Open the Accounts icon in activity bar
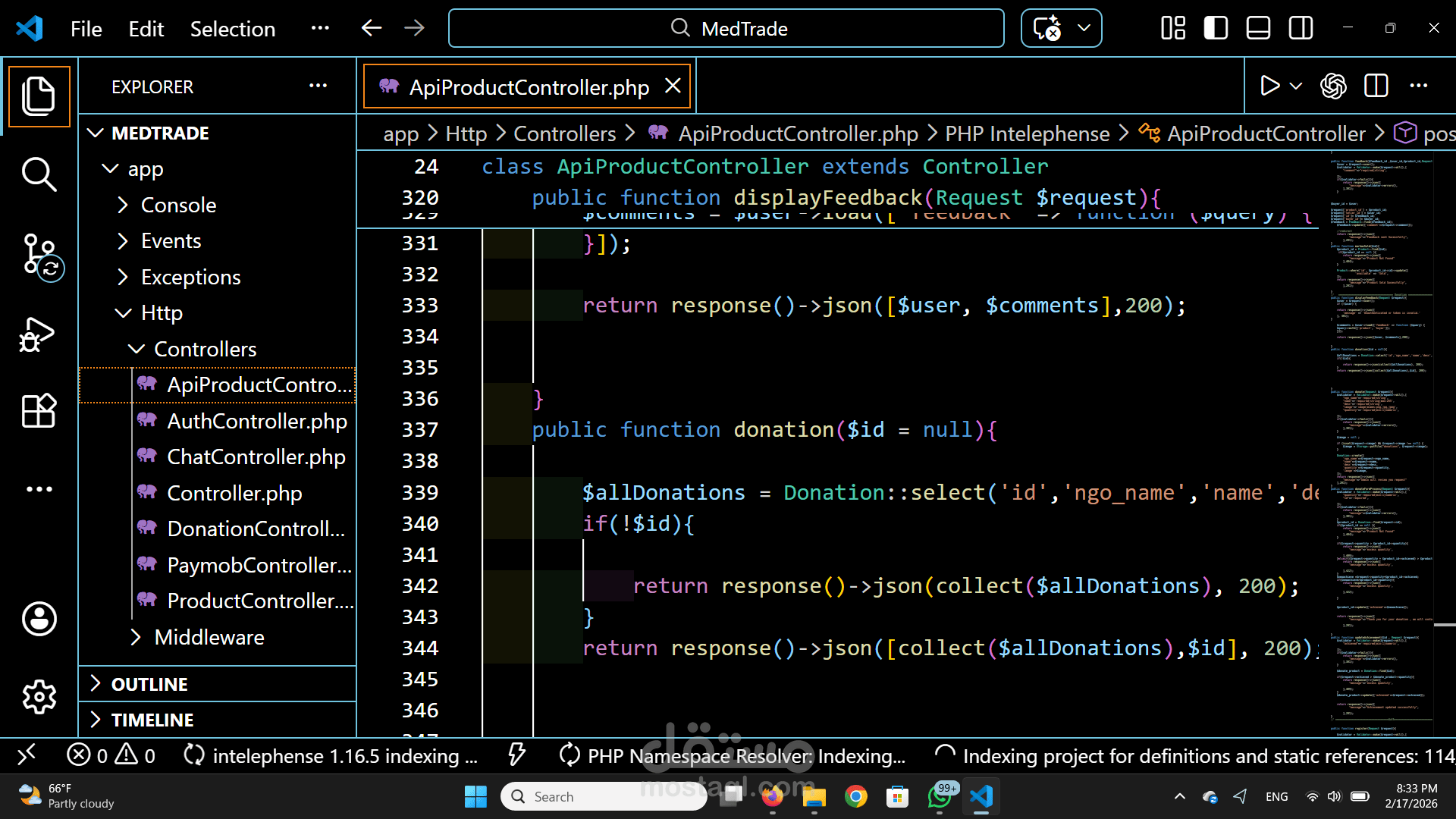1456x819 pixels. [x=39, y=619]
